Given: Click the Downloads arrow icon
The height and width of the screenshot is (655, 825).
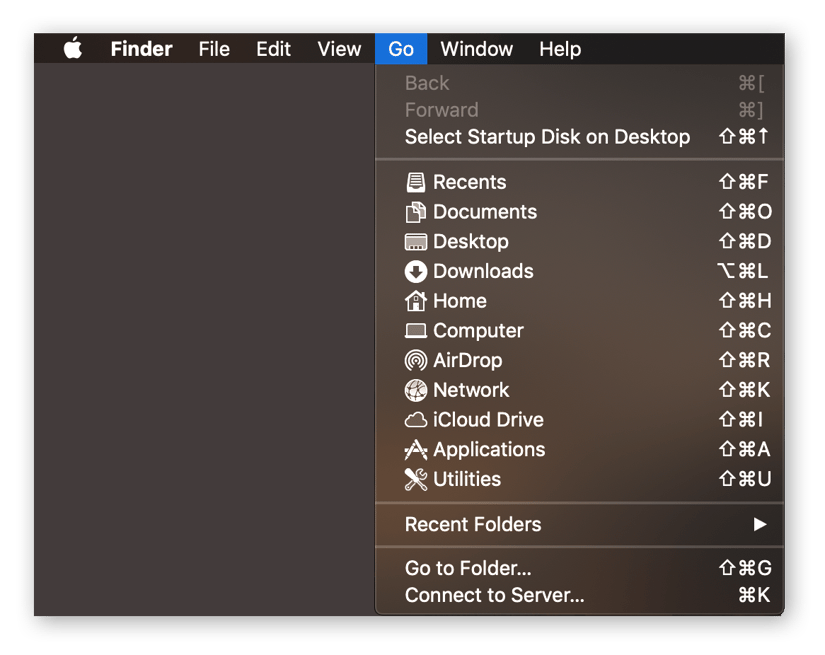Looking at the screenshot, I should click(416, 270).
